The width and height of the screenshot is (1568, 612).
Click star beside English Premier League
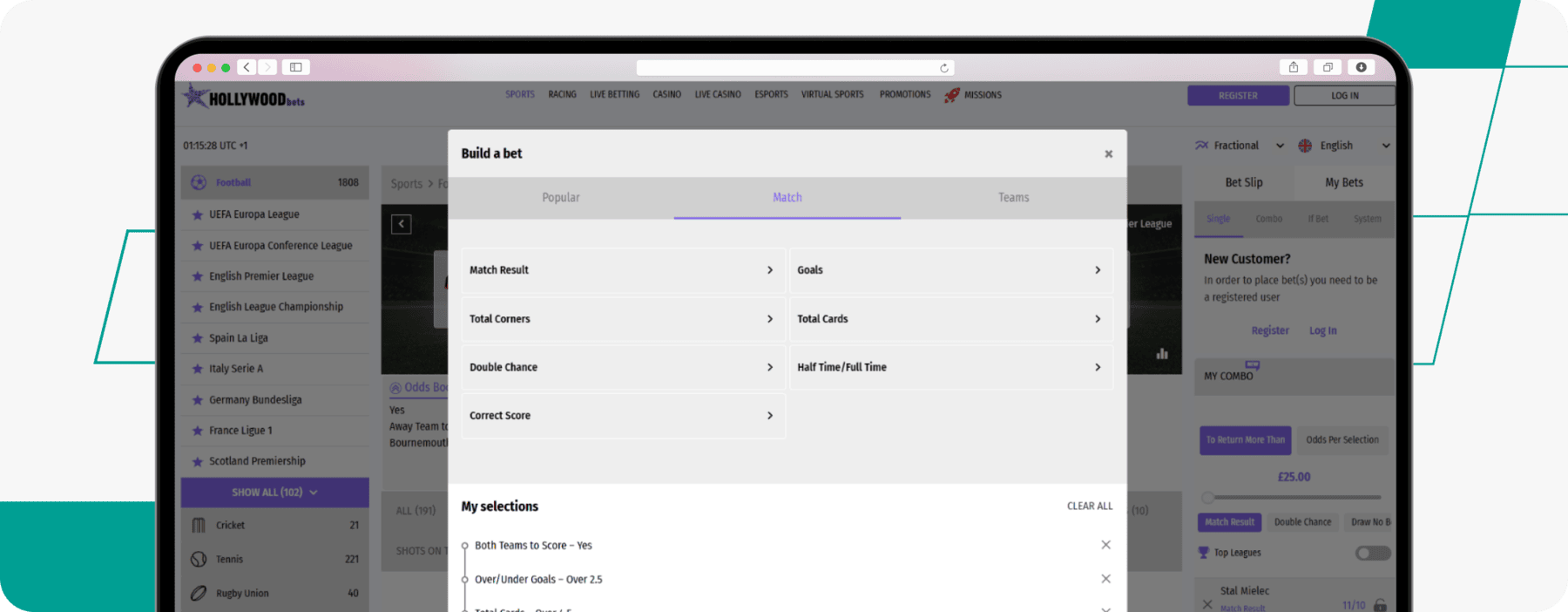[x=198, y=276]
